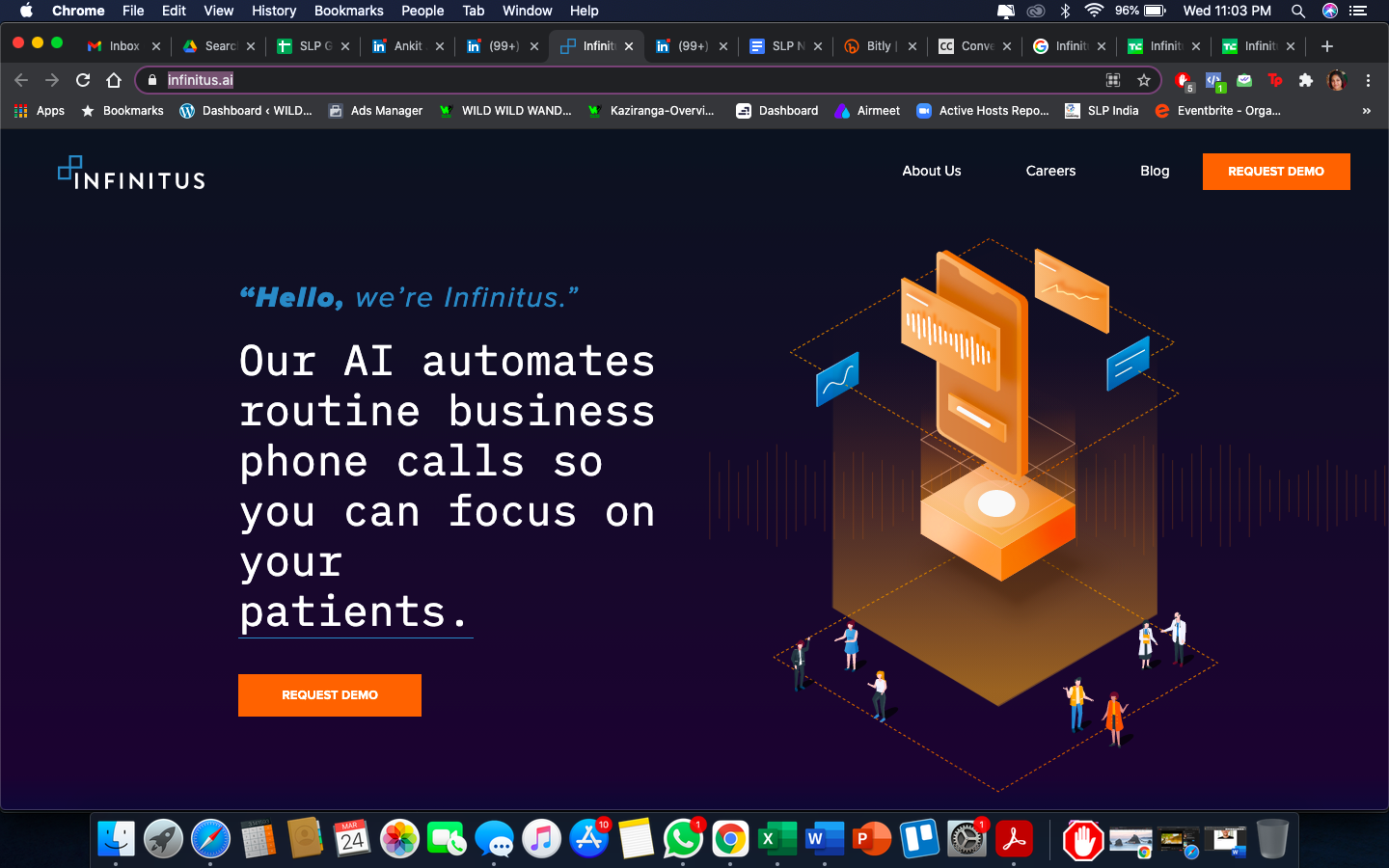Reload the page with refresh icon
Image resolution: width=1389 pixels, height=868 pixels.
click(x=83, y=80)
